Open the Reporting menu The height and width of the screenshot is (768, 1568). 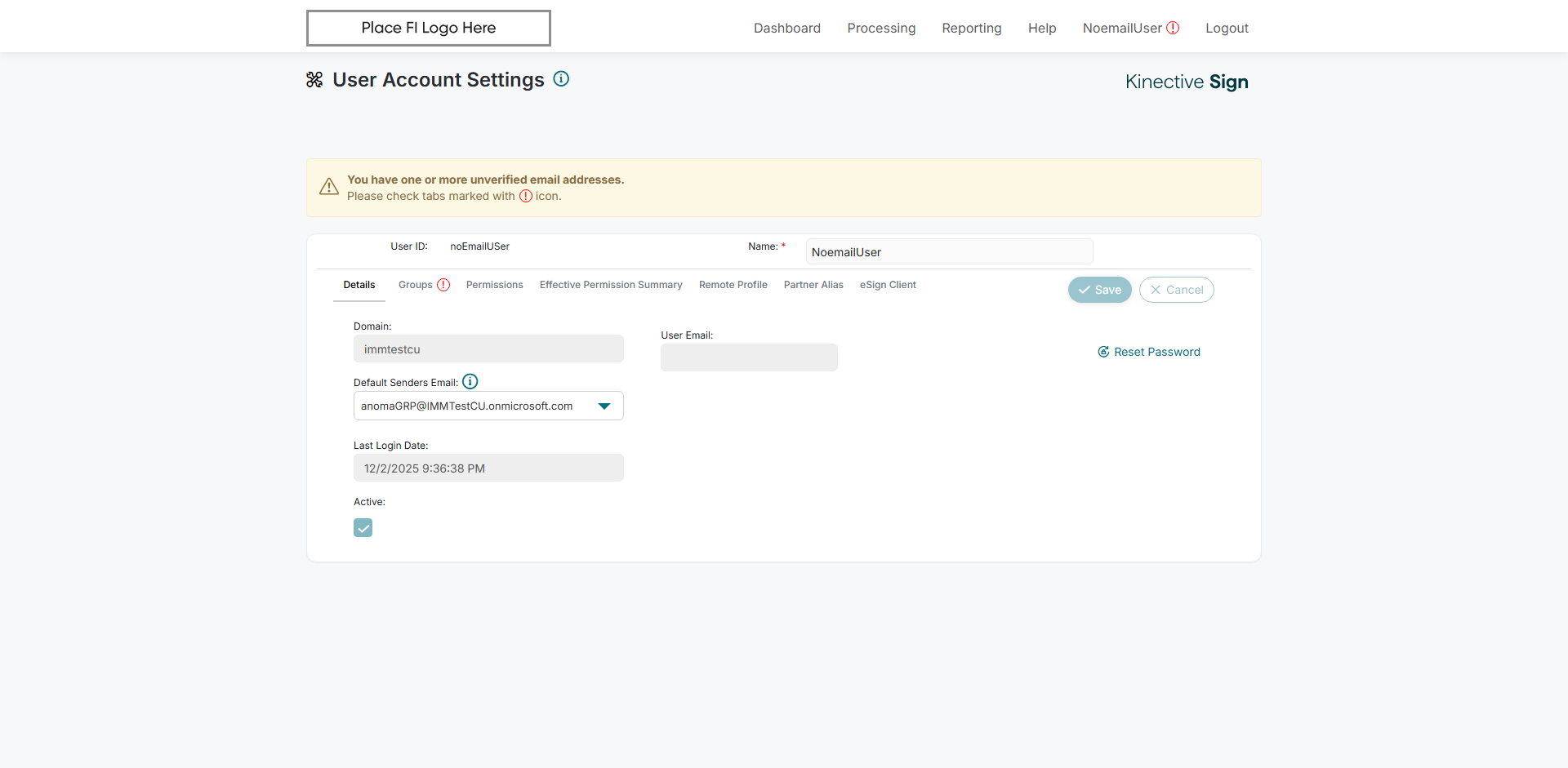971,28
